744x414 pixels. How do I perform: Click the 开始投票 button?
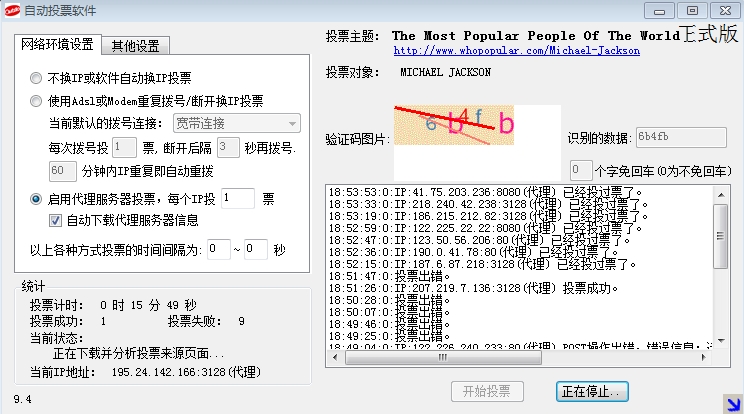point(487,391)
